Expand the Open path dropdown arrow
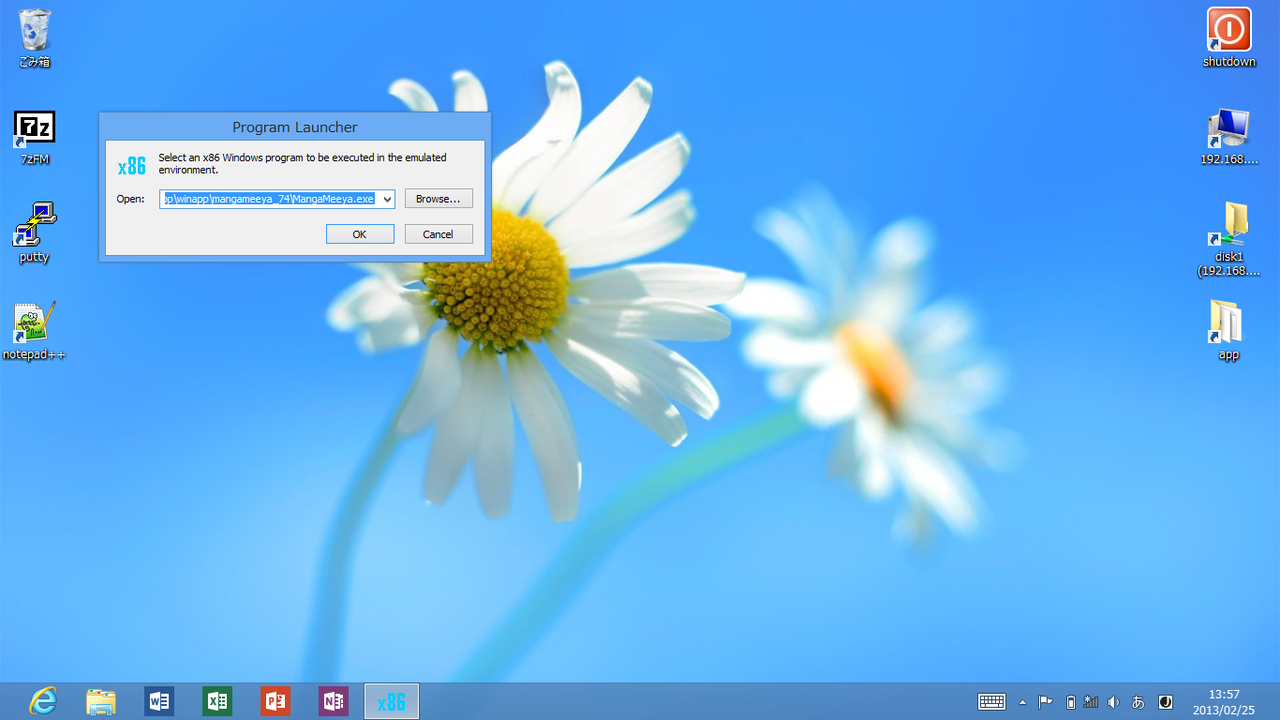This screenshot has height=720, width=1280. 387,199
